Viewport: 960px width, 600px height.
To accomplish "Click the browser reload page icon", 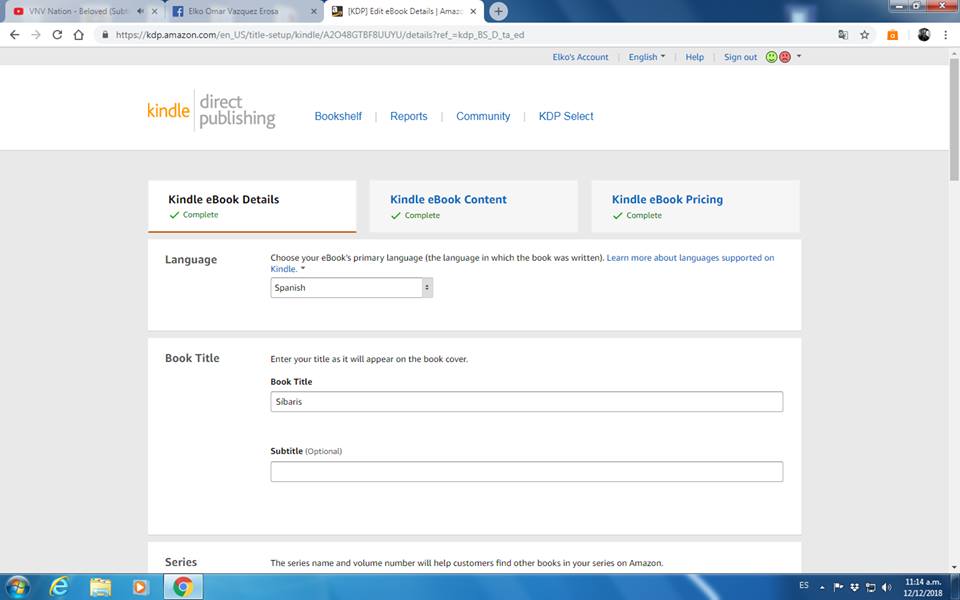I will pos(57,34).
